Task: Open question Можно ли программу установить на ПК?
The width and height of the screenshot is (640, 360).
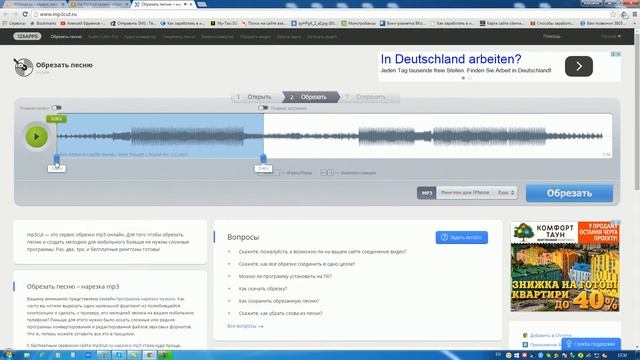Action: 285,276
